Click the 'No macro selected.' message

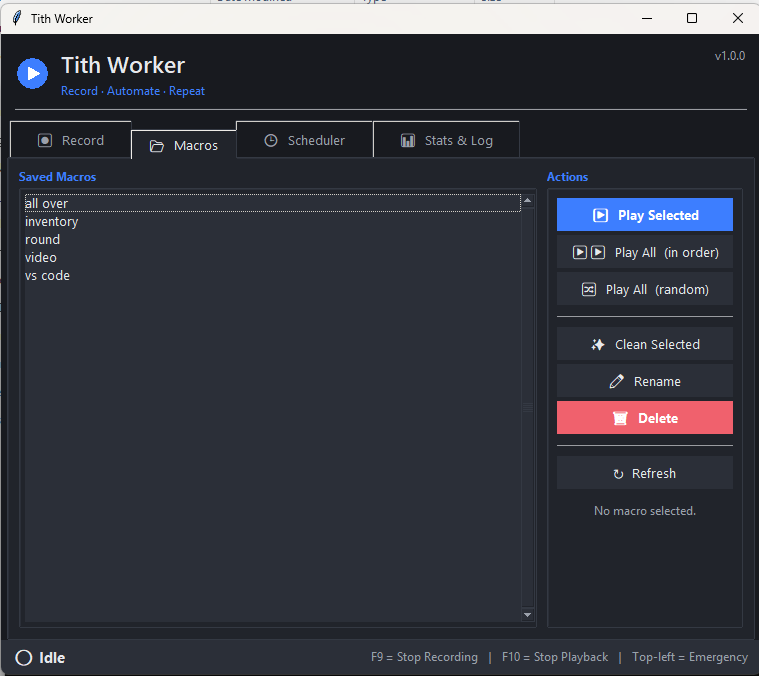click(x=645, y=511)
